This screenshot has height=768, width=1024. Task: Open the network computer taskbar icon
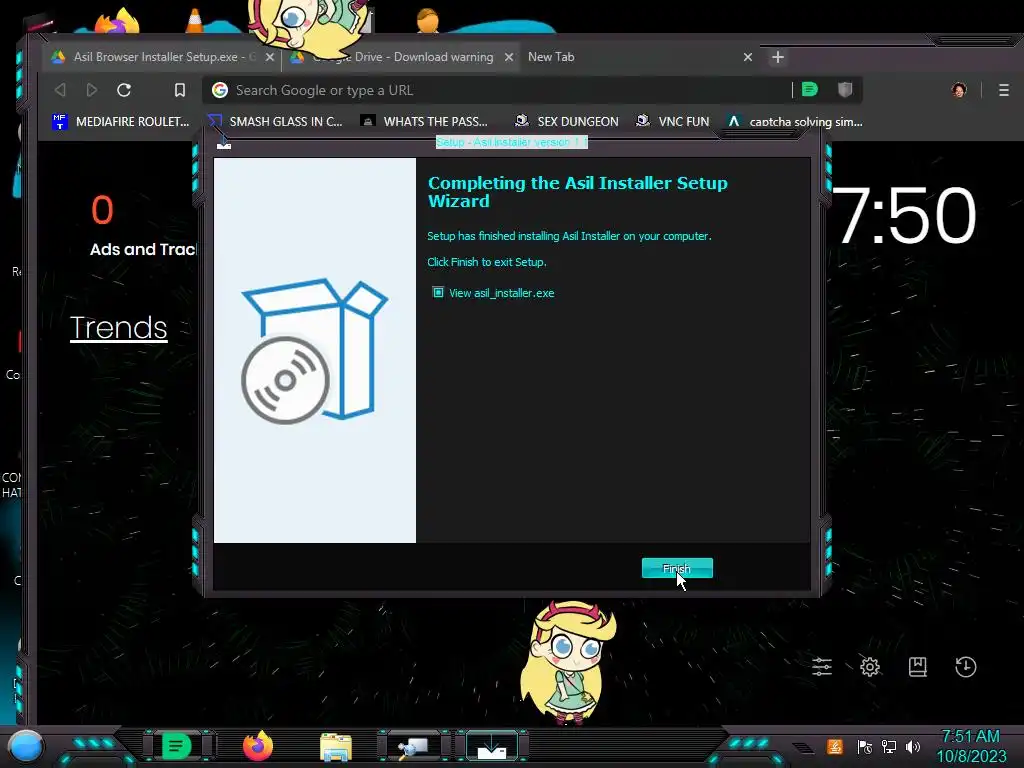(413, 747)
